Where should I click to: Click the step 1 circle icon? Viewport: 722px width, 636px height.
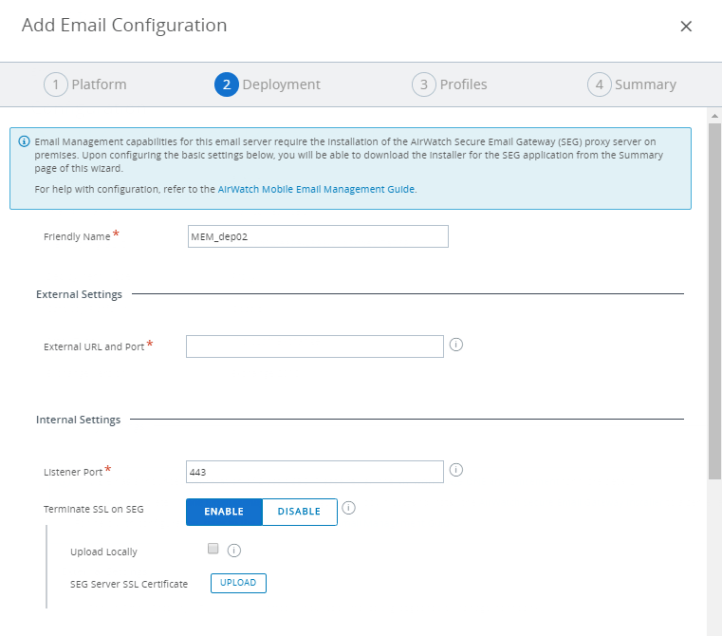point(56,85)
